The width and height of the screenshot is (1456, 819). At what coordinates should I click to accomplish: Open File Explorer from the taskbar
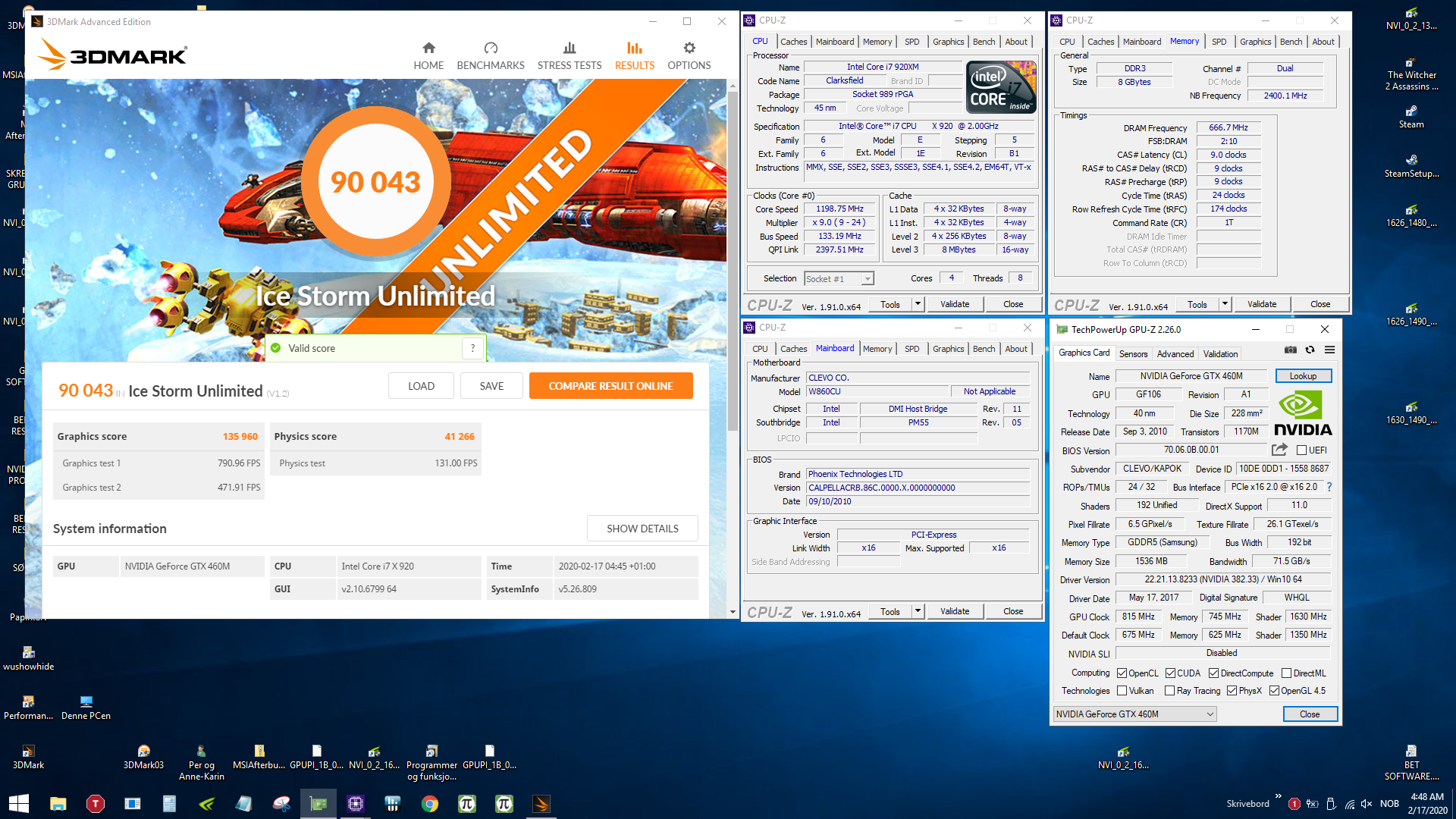58,804
